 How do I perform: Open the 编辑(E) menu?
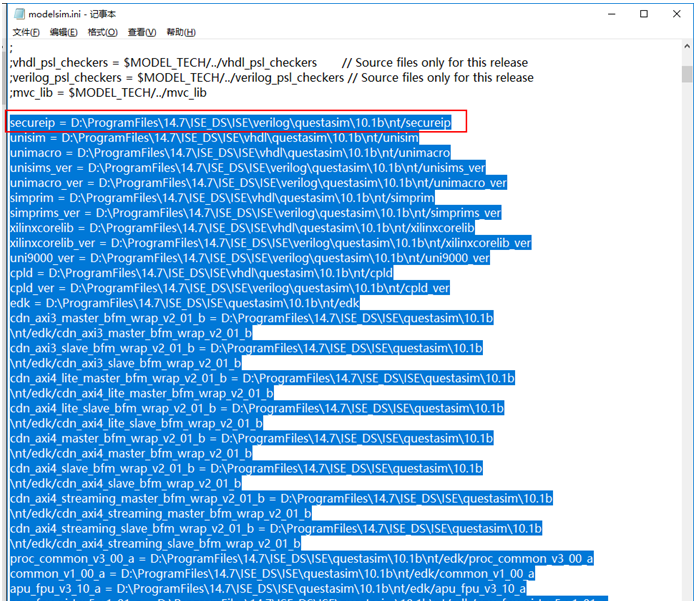(x=64, y=32)
